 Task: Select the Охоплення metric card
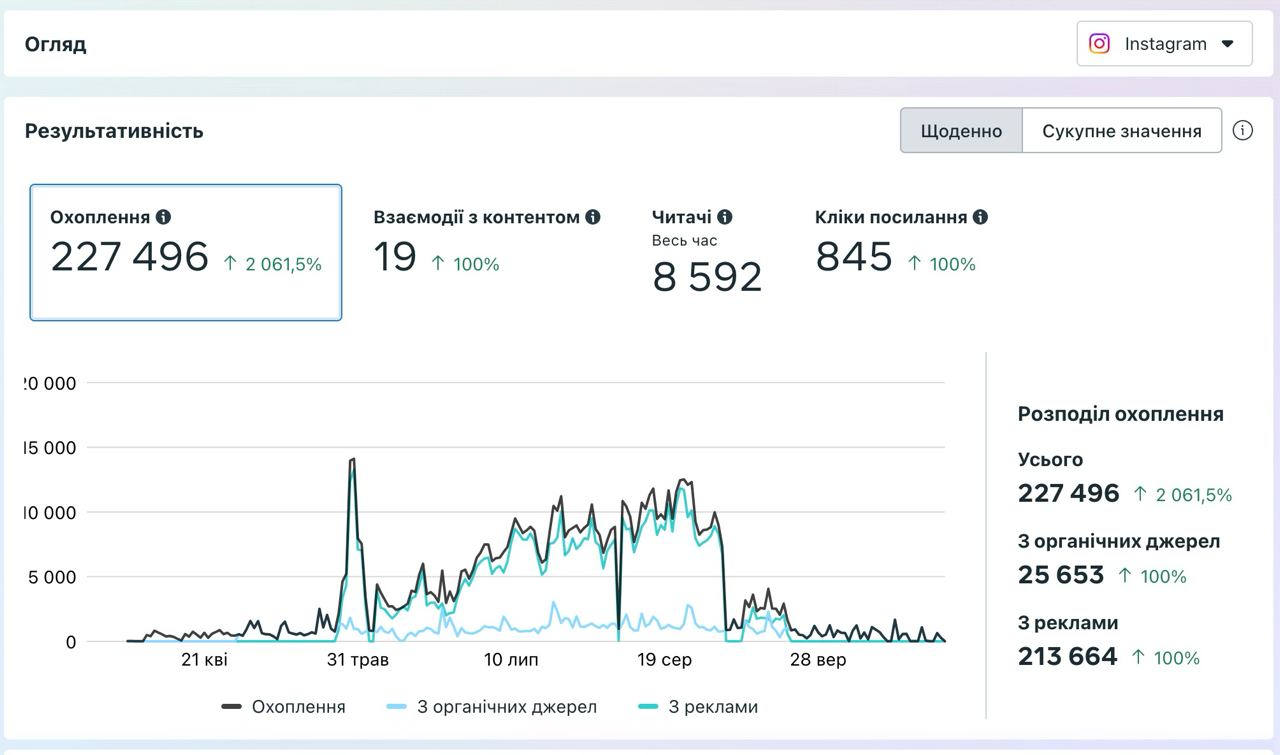pyautogui.click(x=186, y=252)
